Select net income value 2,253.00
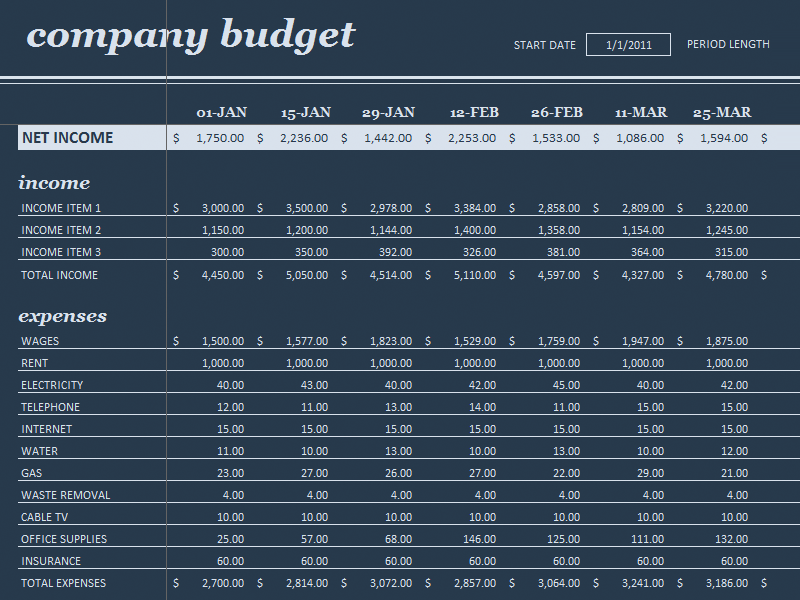This screenshot has height=600, width=800. click(472, 138)
